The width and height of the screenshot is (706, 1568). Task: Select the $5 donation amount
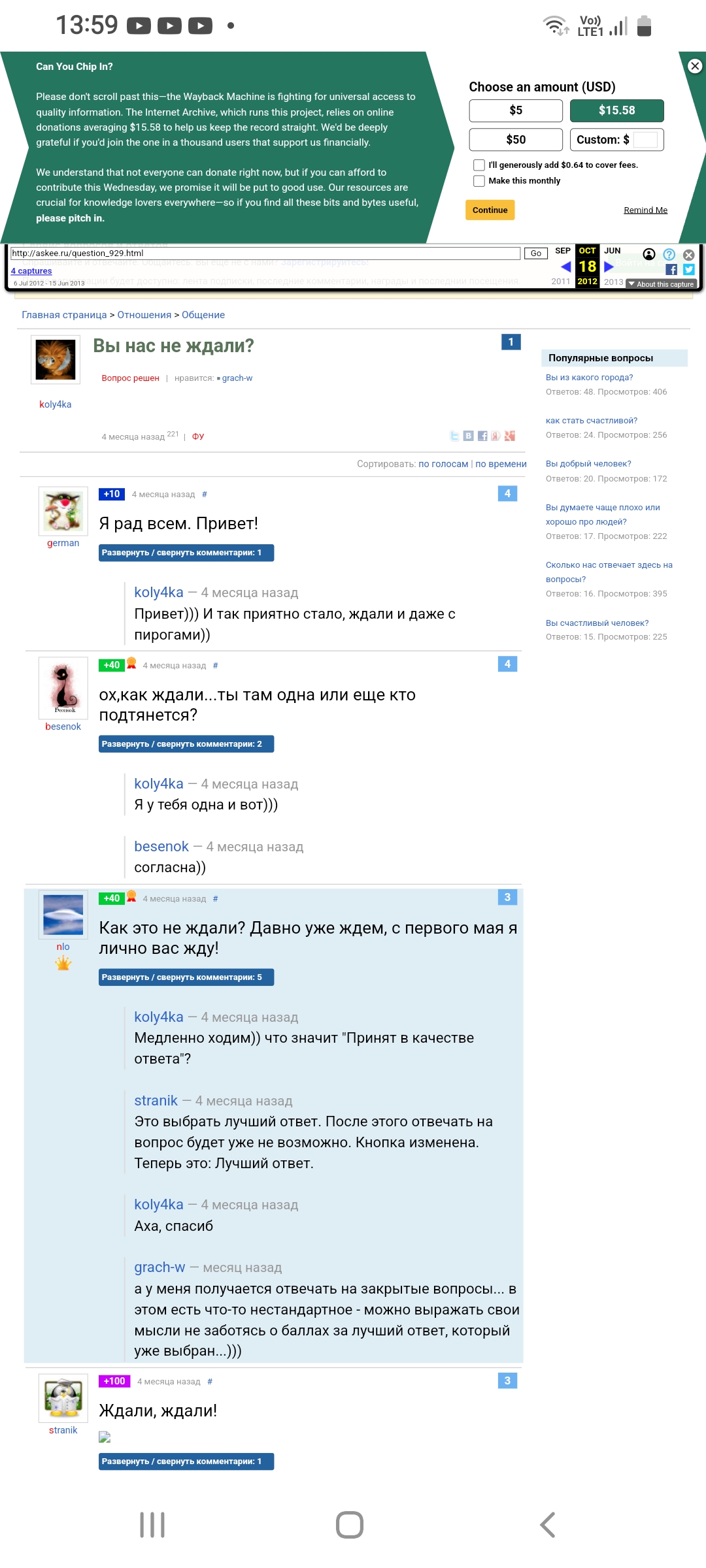(x=516, y=110)
